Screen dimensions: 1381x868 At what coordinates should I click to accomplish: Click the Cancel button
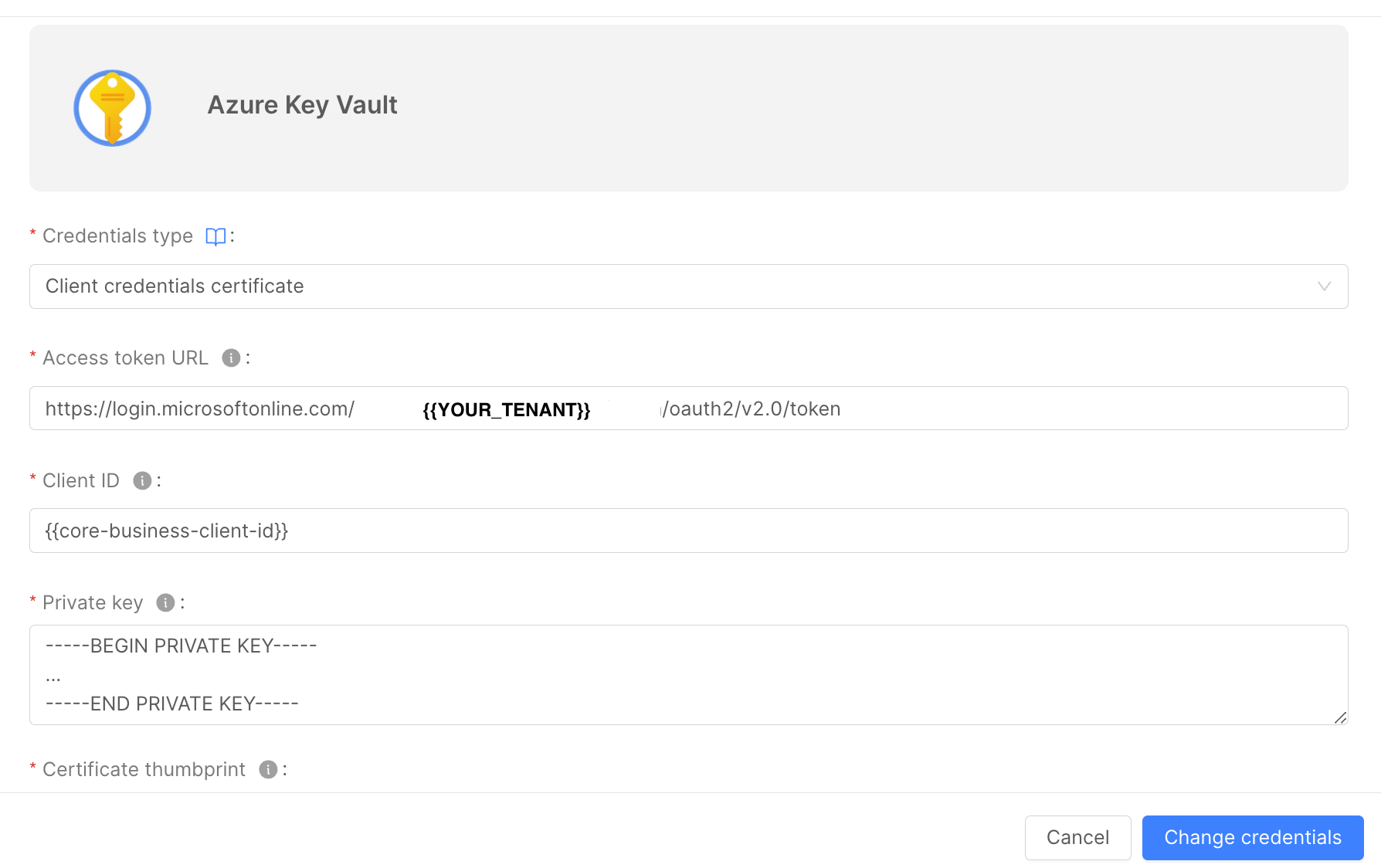pyautogui.click(x=1077, y=837)
